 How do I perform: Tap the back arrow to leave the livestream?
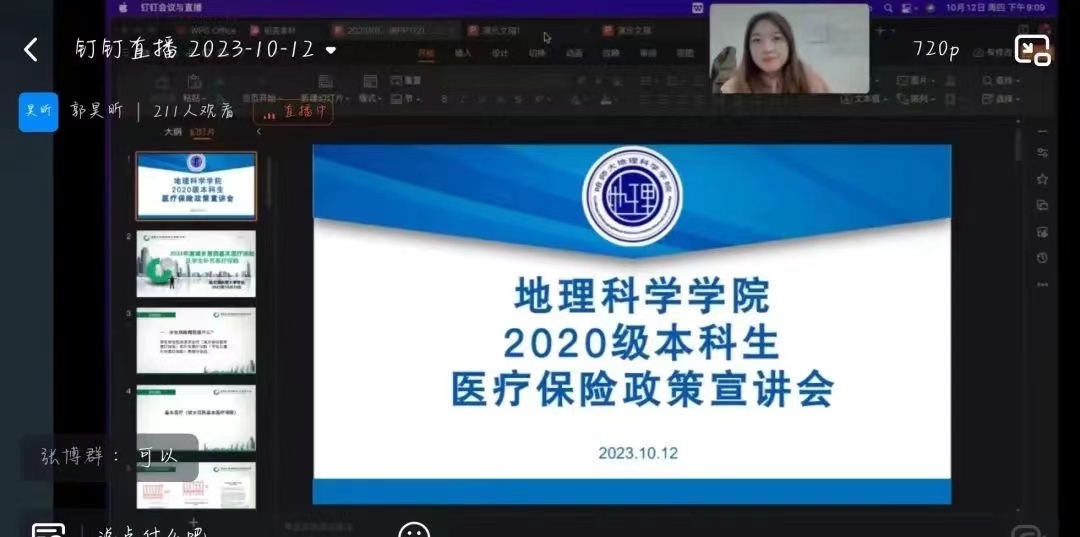[x=30, y=49]
